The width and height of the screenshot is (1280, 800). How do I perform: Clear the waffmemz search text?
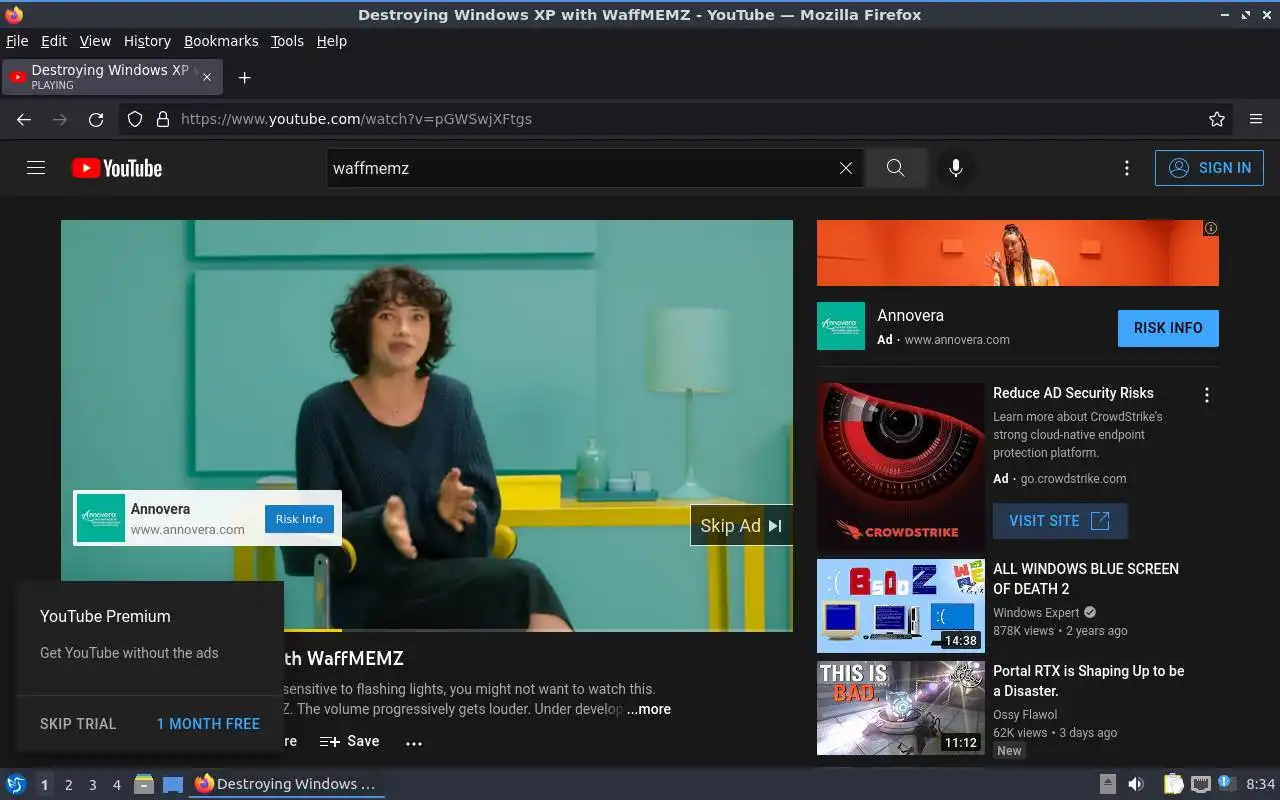[845, 168]
